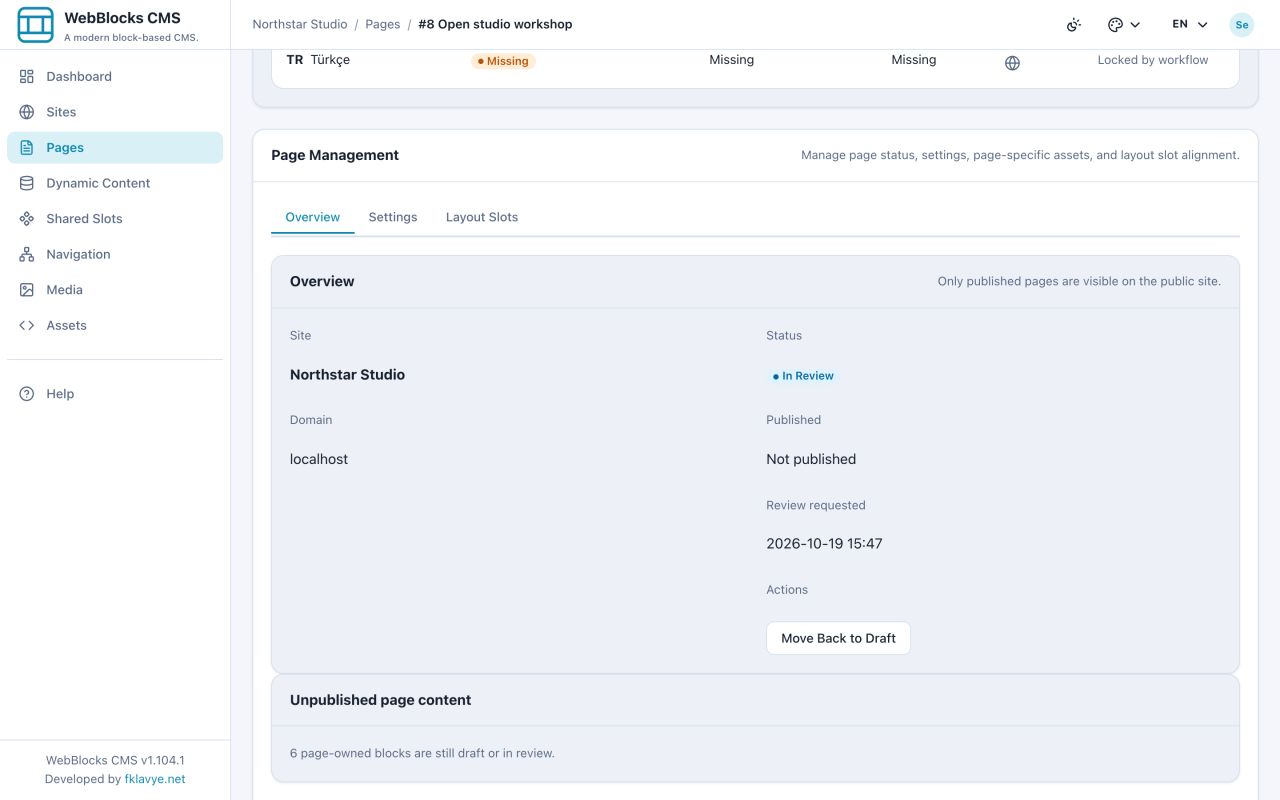The width and height of the screenshot is (1280, 800).
Task: Click WebBlocks CMS v1.104.1 version text
Action: pos(115,760)
